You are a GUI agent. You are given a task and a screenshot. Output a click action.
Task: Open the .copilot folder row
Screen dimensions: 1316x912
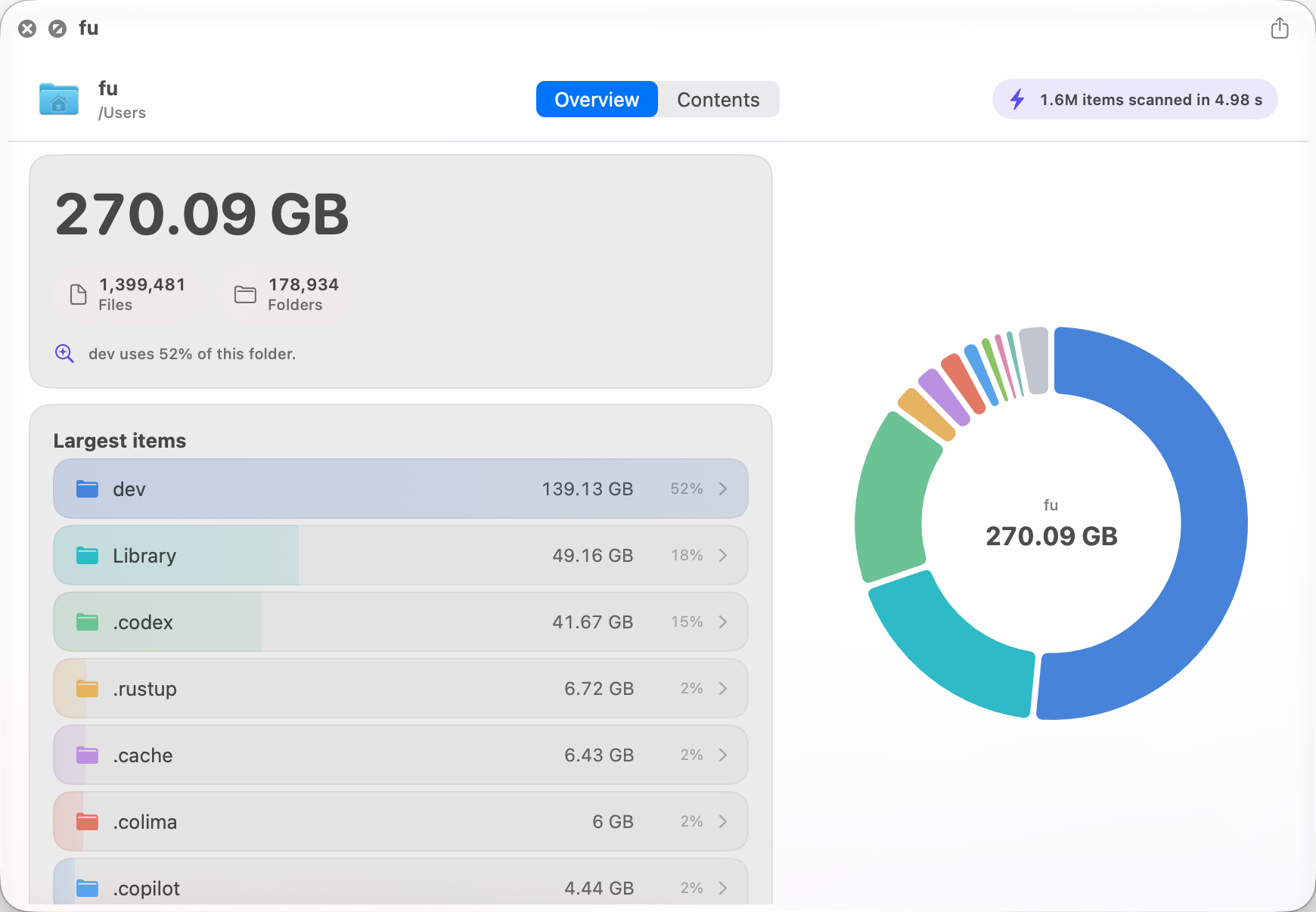point(401,882)
